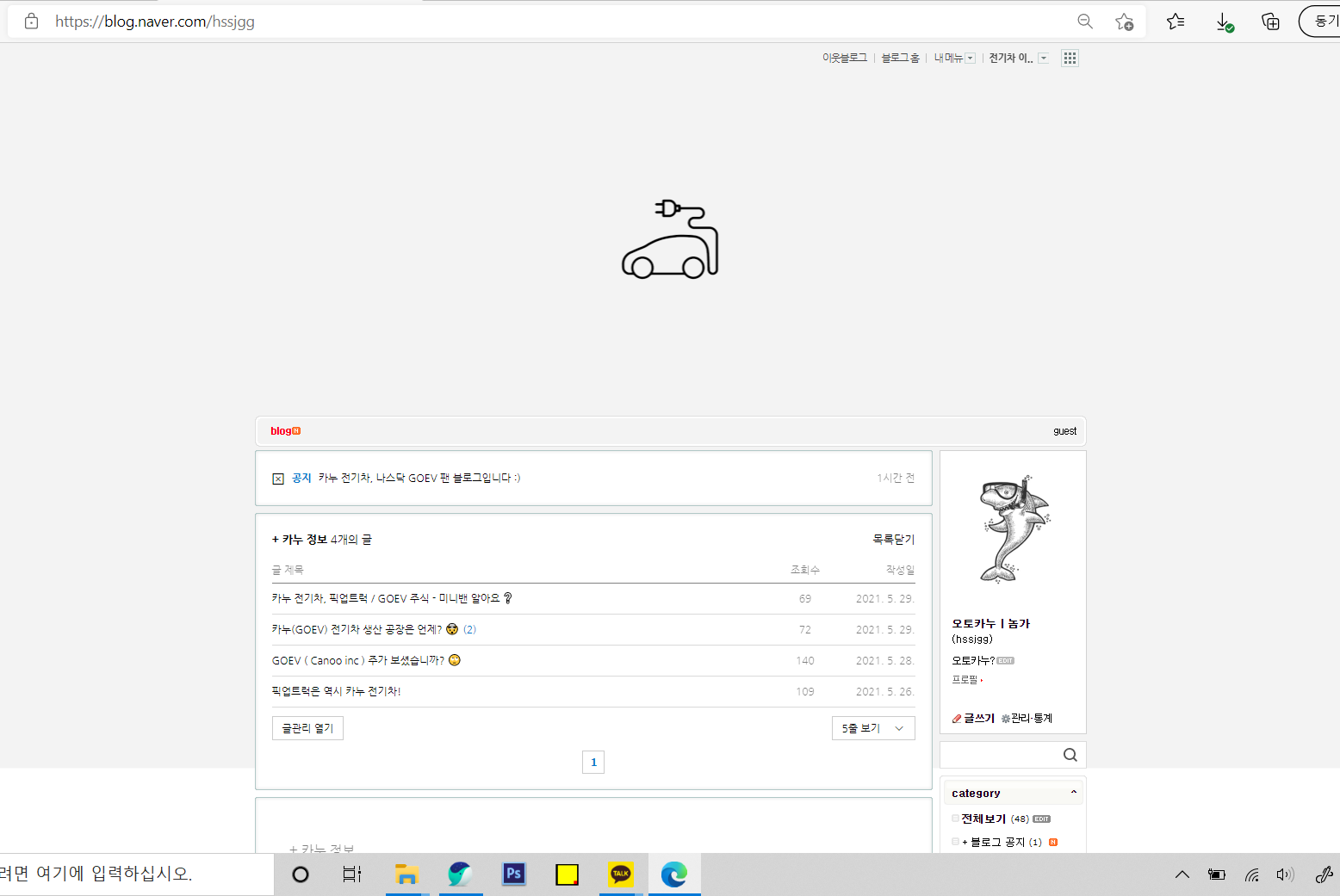Viewport: 1340px width, 896px height.
Task: Open the 공지 notice post title
Action: pyautogui.click(x=419, y=478)
